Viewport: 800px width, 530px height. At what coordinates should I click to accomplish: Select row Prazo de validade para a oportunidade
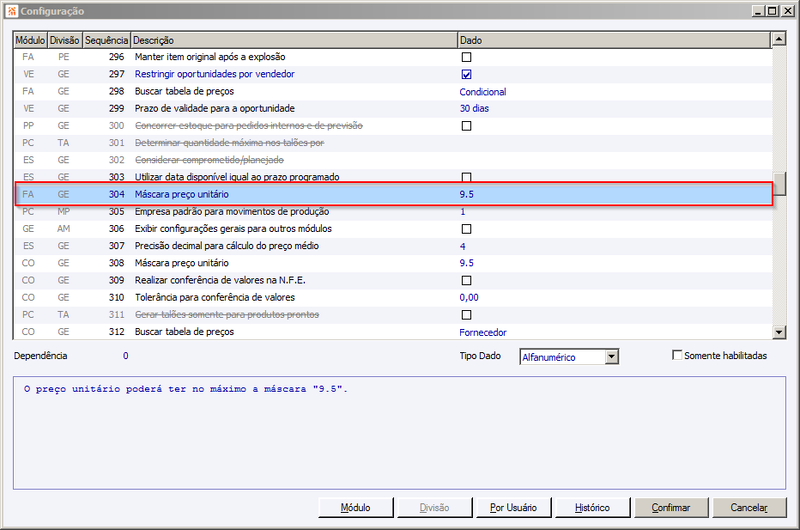click(393, 109)
